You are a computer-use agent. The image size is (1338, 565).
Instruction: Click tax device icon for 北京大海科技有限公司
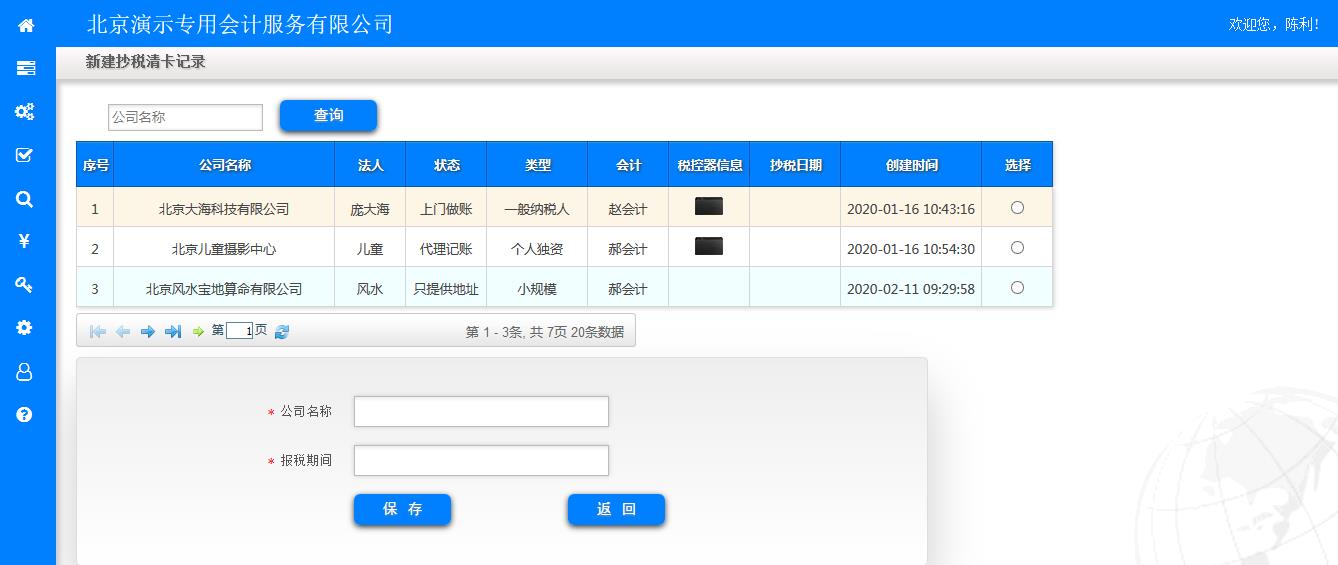click(709, 207)
